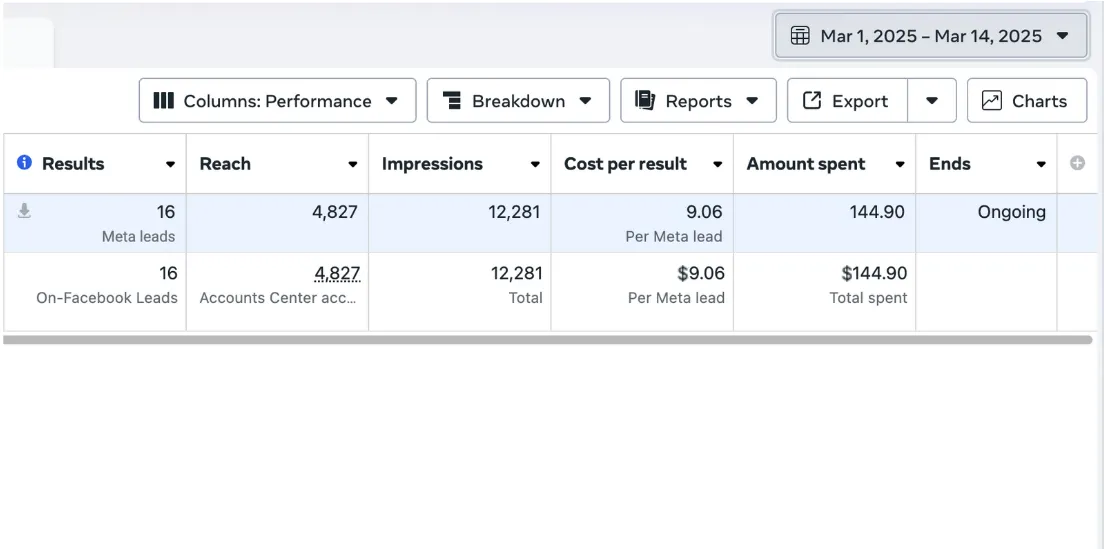This screenshot has height=549, width=1104.
Task: Open the extra Export options arrow
Action: pos(932,101)
